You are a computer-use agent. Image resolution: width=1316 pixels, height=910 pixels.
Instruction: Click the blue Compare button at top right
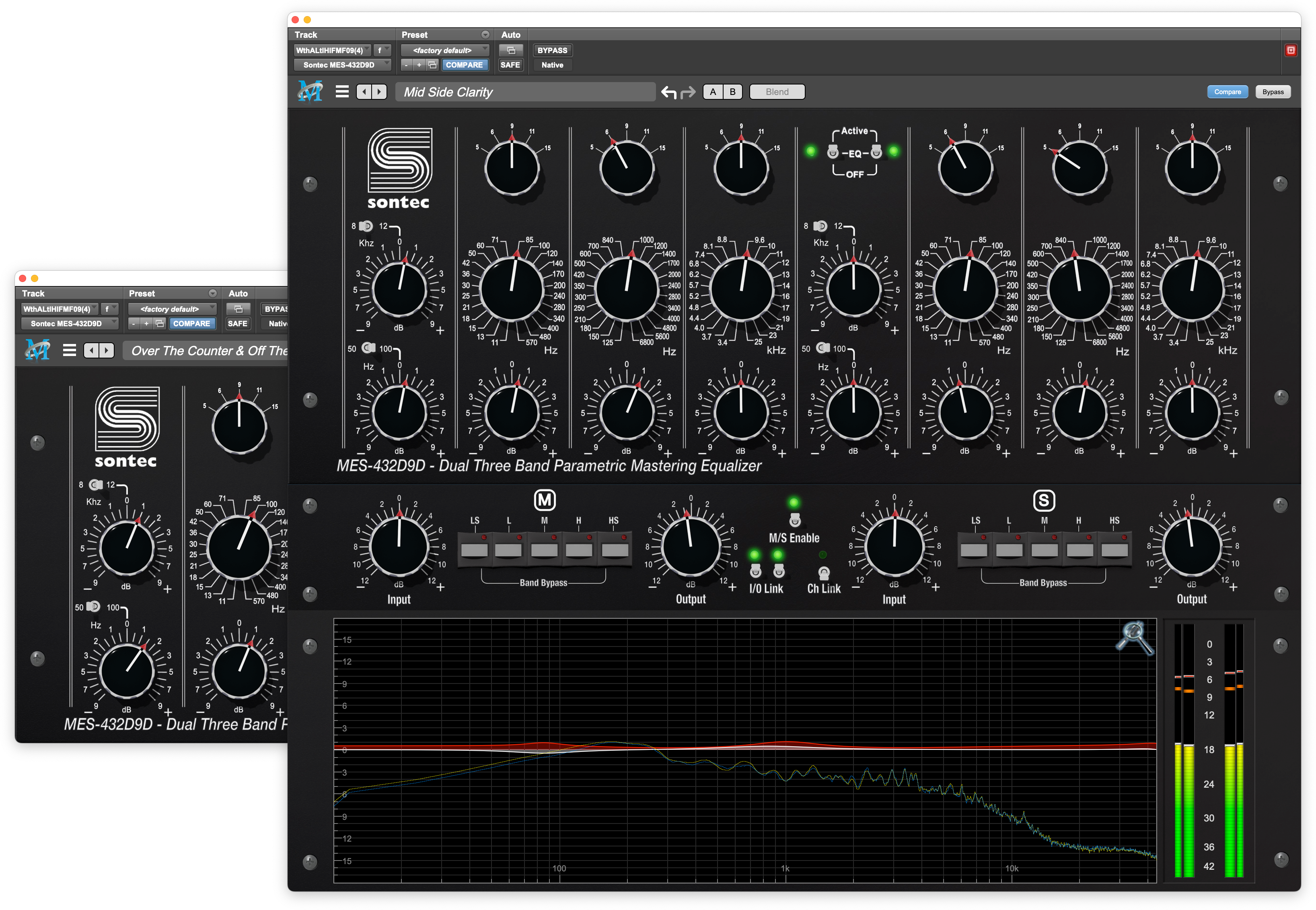click(1227, 92)
